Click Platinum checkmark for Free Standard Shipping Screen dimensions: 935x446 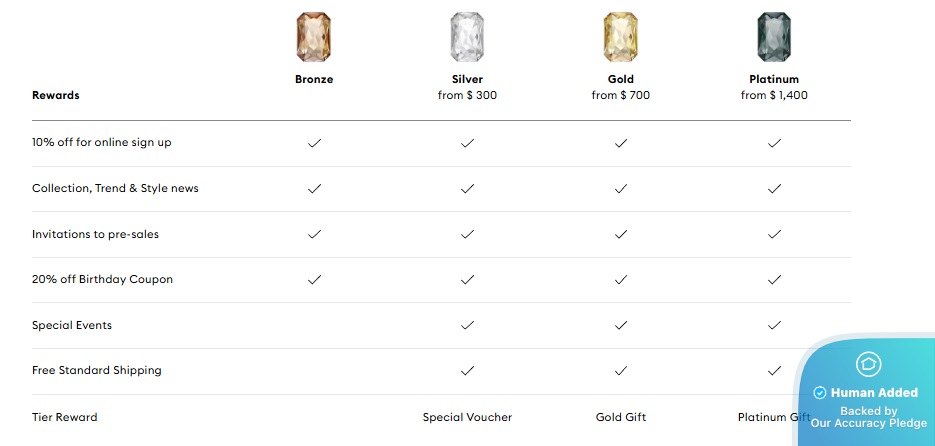pos(774,370)
